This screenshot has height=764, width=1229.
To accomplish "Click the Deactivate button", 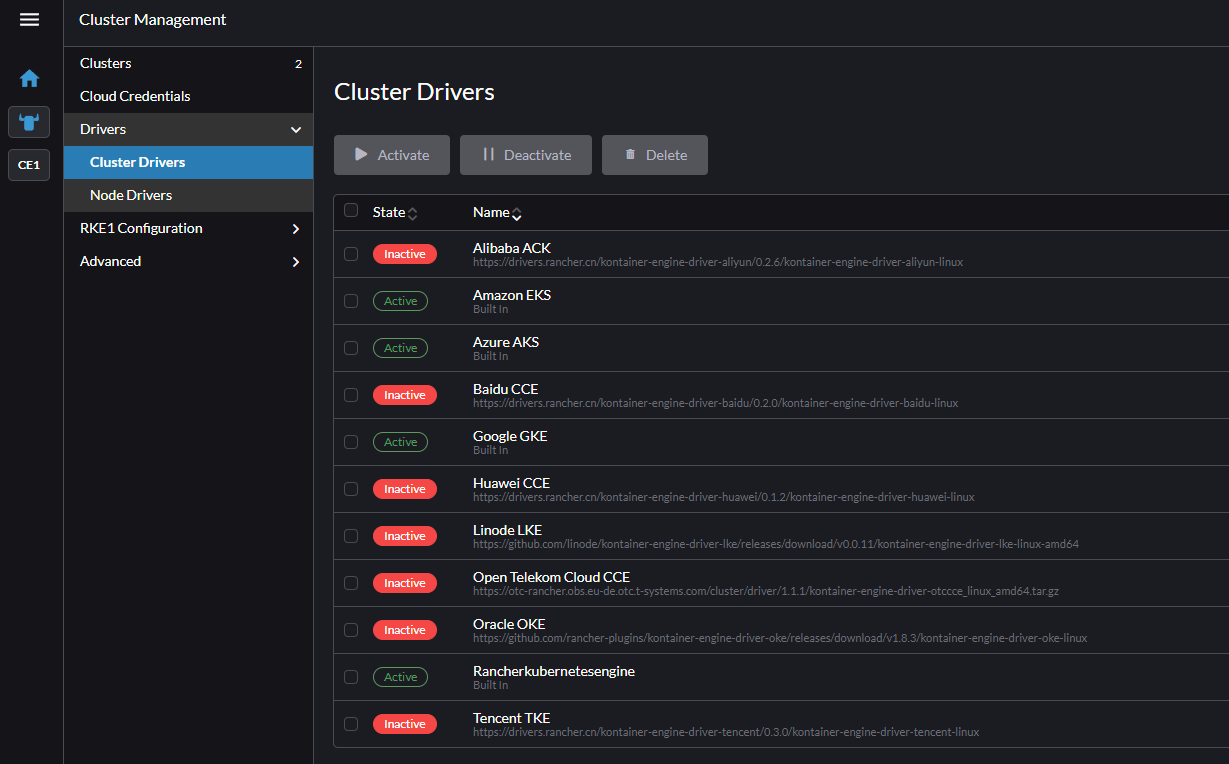I will coord(526,155).
